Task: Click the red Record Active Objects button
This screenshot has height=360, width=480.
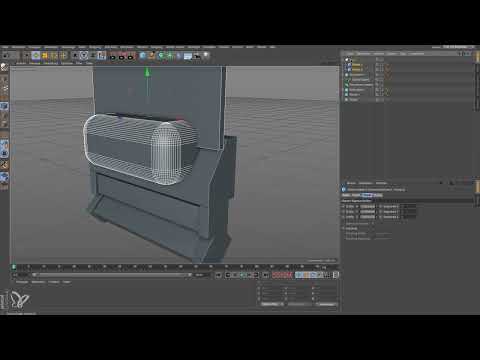Action: point(275,275)
